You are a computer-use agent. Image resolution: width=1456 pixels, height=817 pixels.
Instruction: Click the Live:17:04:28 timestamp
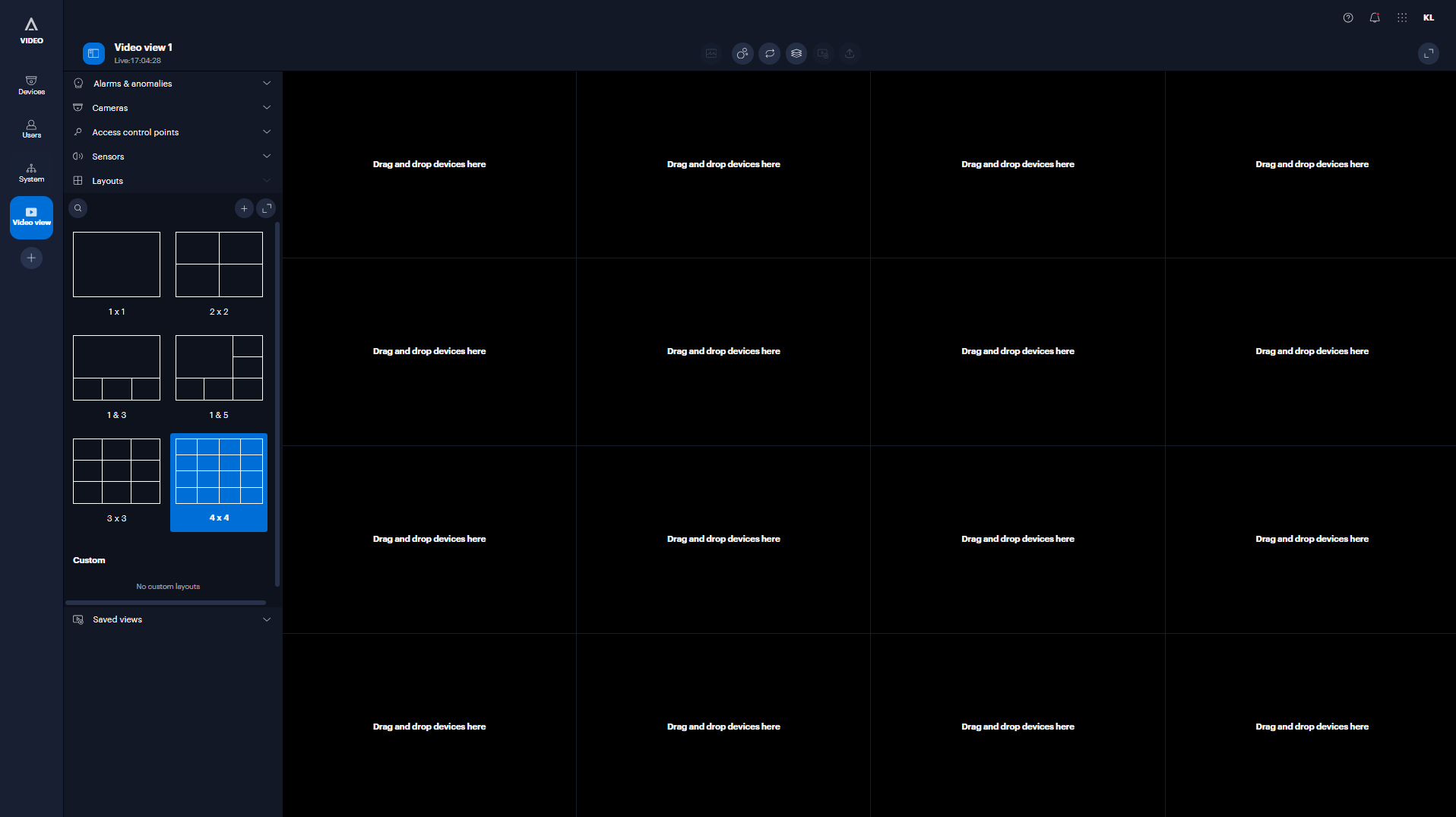tap(138, 61)
